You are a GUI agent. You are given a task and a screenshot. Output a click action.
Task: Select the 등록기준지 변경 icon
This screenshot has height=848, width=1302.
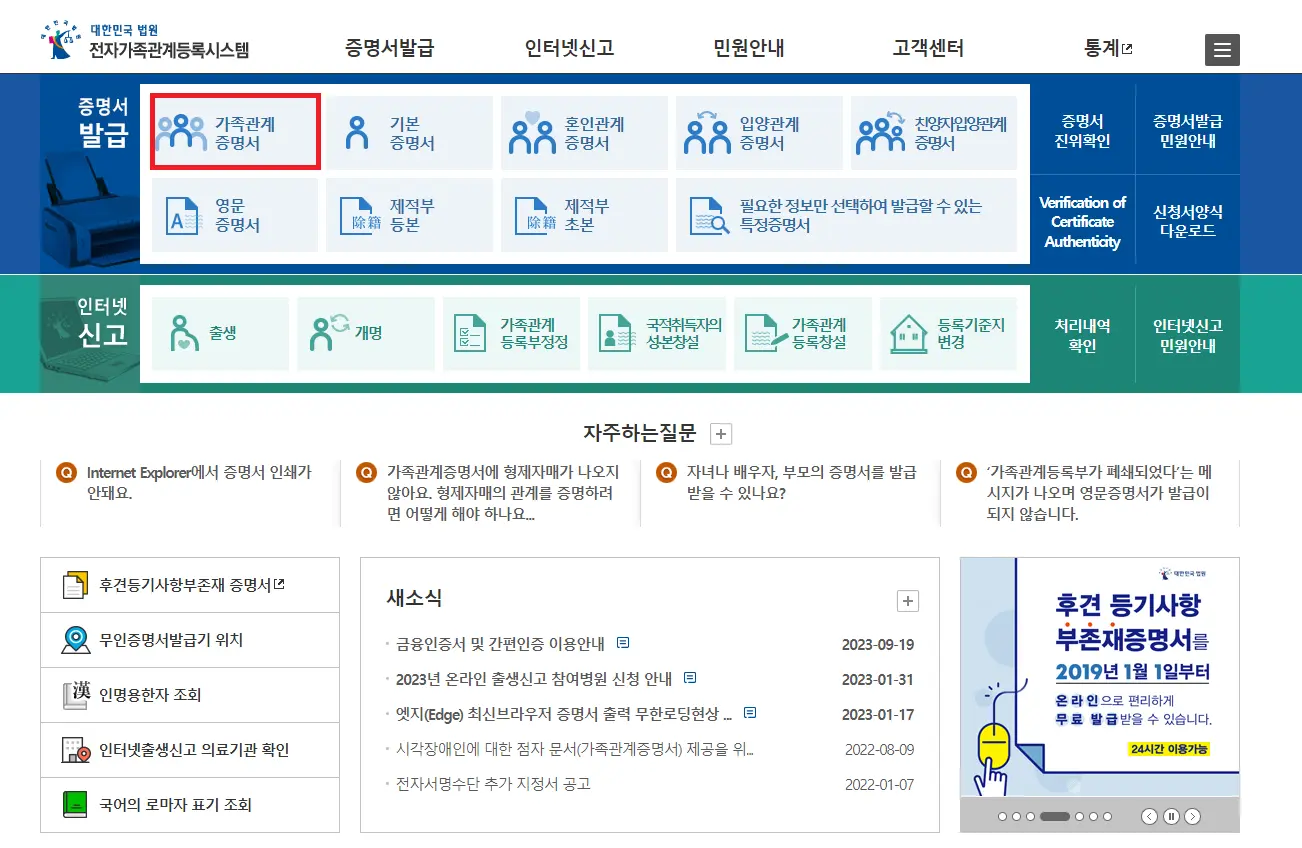[x=948, y=334]
